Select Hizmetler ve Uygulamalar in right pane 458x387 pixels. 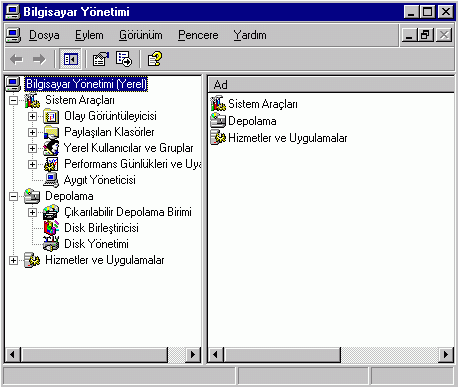point(287,138)
